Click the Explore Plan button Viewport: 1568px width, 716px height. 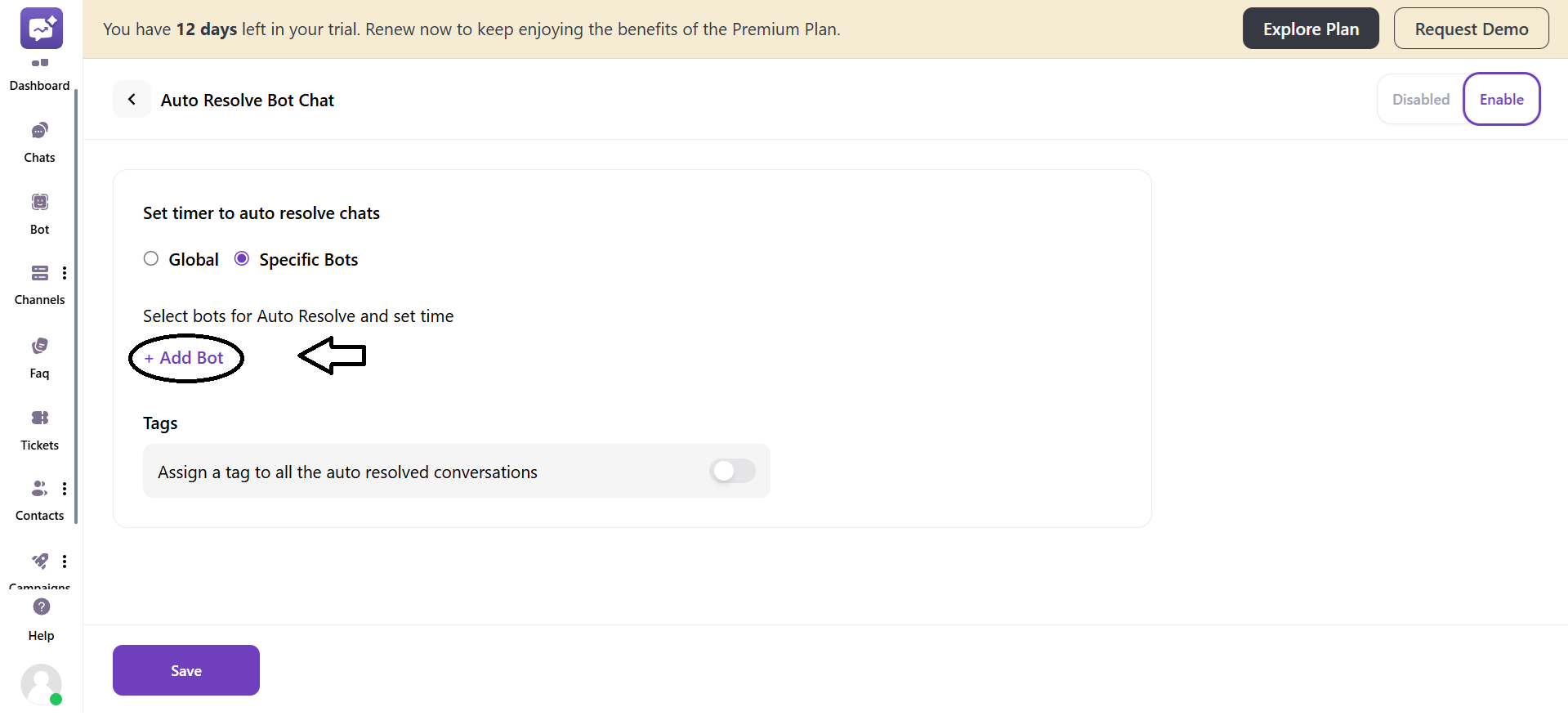tap(1310, 29)
